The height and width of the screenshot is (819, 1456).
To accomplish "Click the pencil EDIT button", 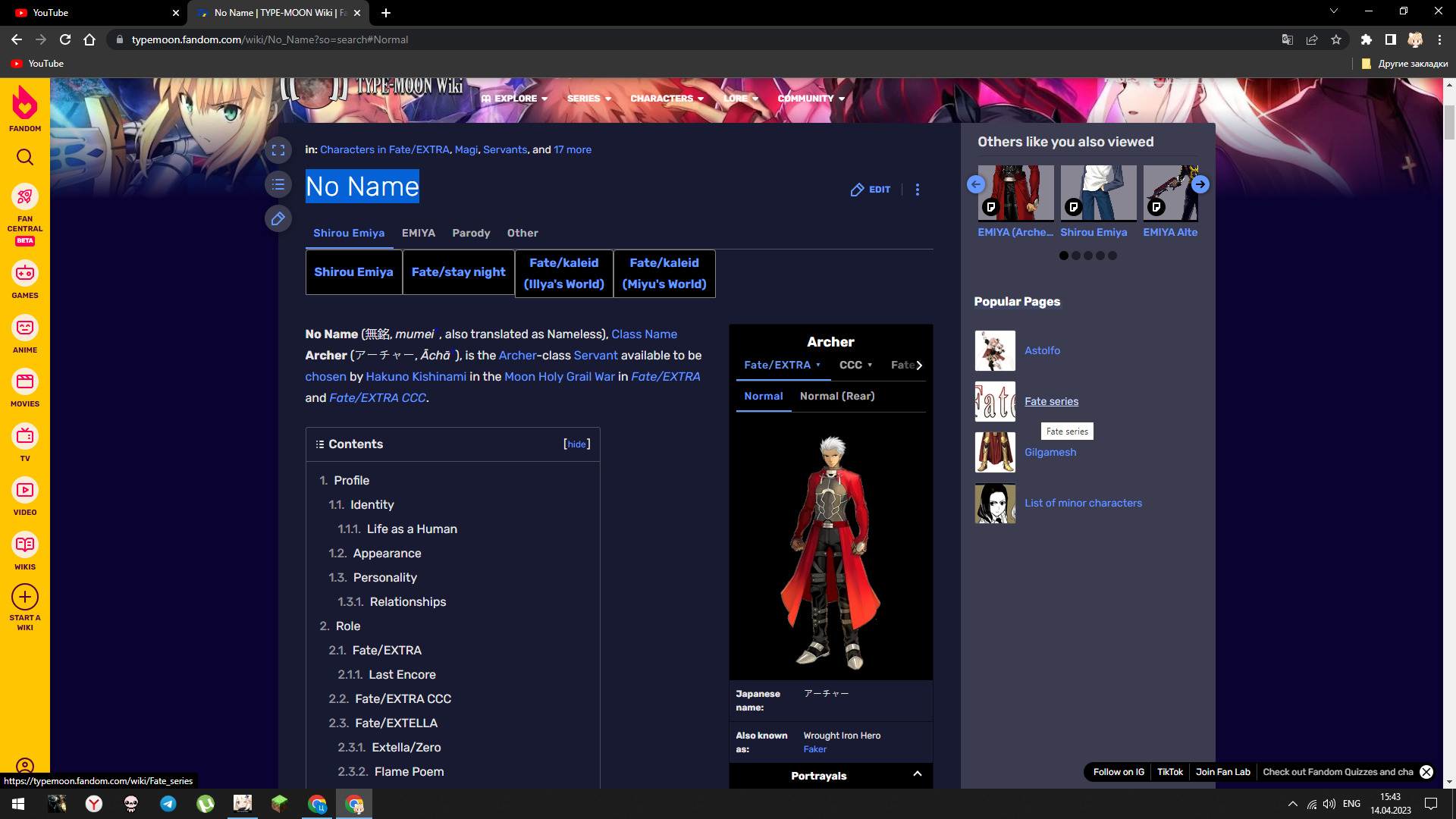I will tap(871, 190).
